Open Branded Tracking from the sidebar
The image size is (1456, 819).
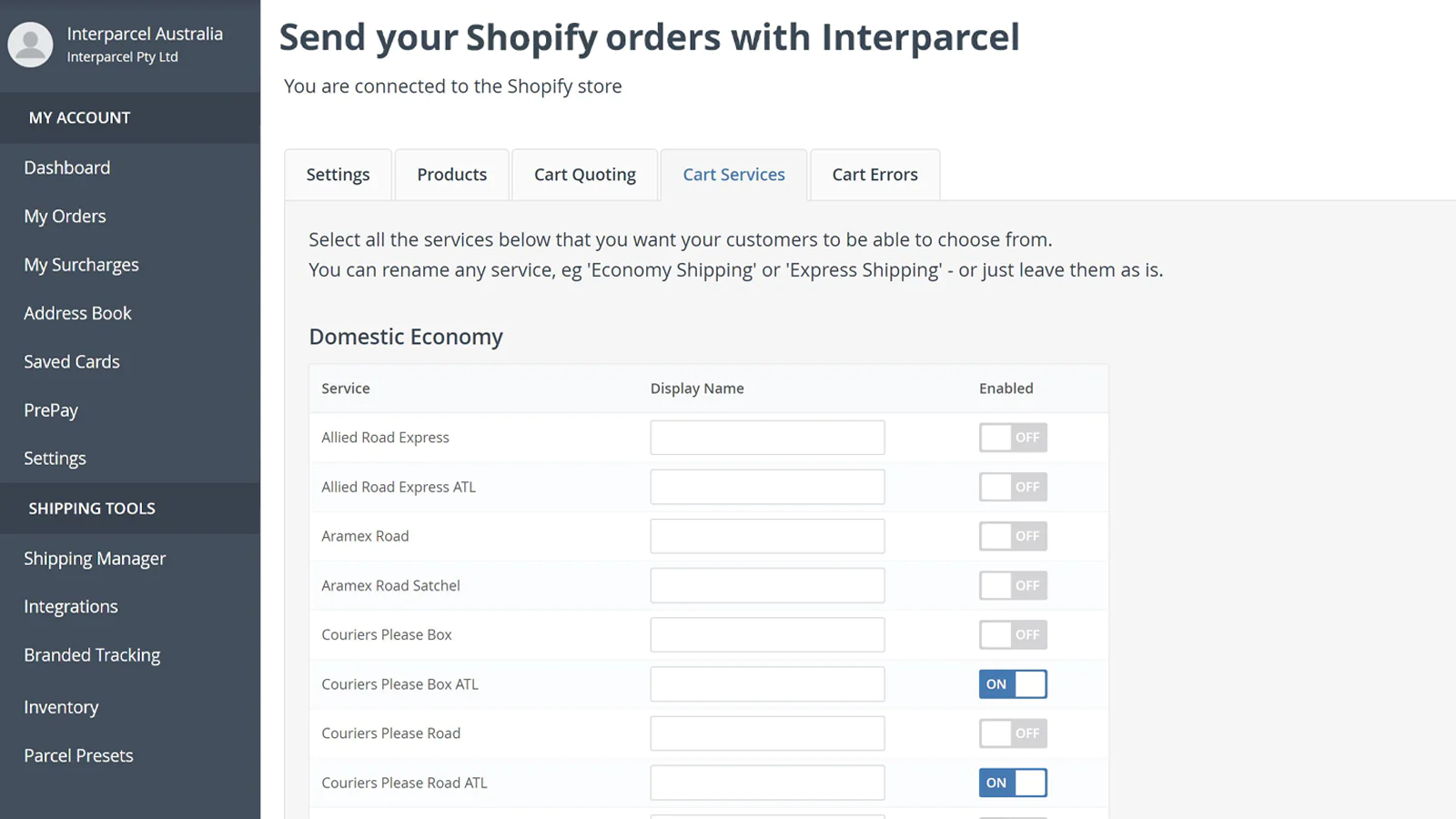coord(92,655)
